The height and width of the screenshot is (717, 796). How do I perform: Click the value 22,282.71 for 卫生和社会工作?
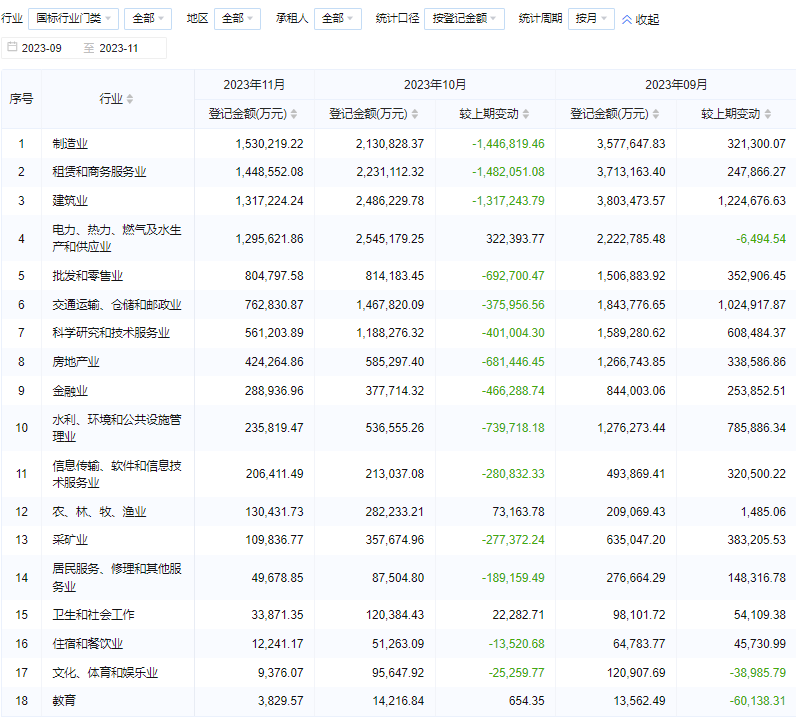click(518, 614)
